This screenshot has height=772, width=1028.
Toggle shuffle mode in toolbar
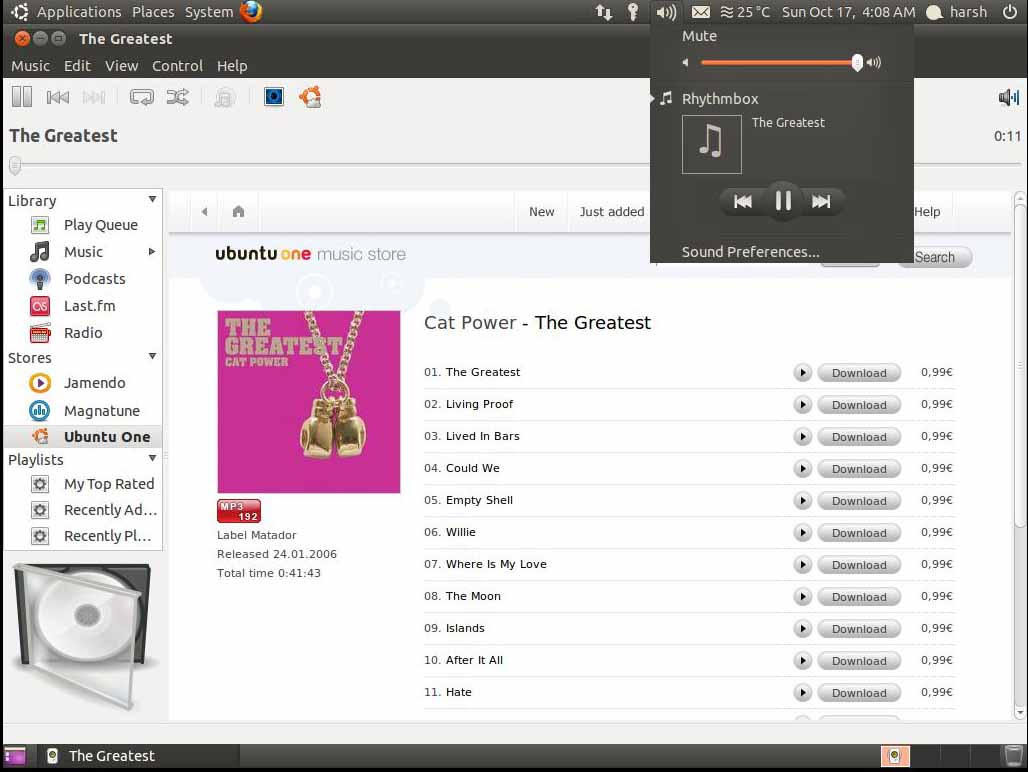[177, 97]
